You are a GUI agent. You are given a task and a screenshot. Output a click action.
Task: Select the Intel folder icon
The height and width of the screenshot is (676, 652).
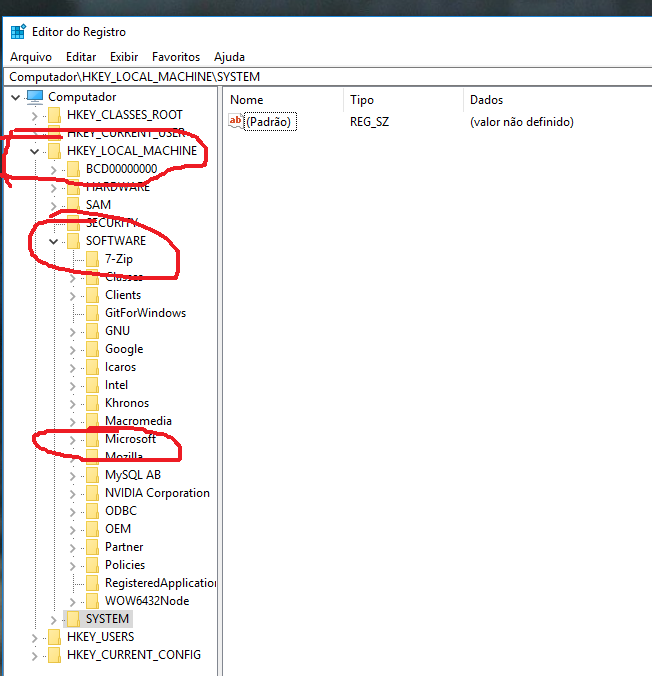tap(92, 385)
